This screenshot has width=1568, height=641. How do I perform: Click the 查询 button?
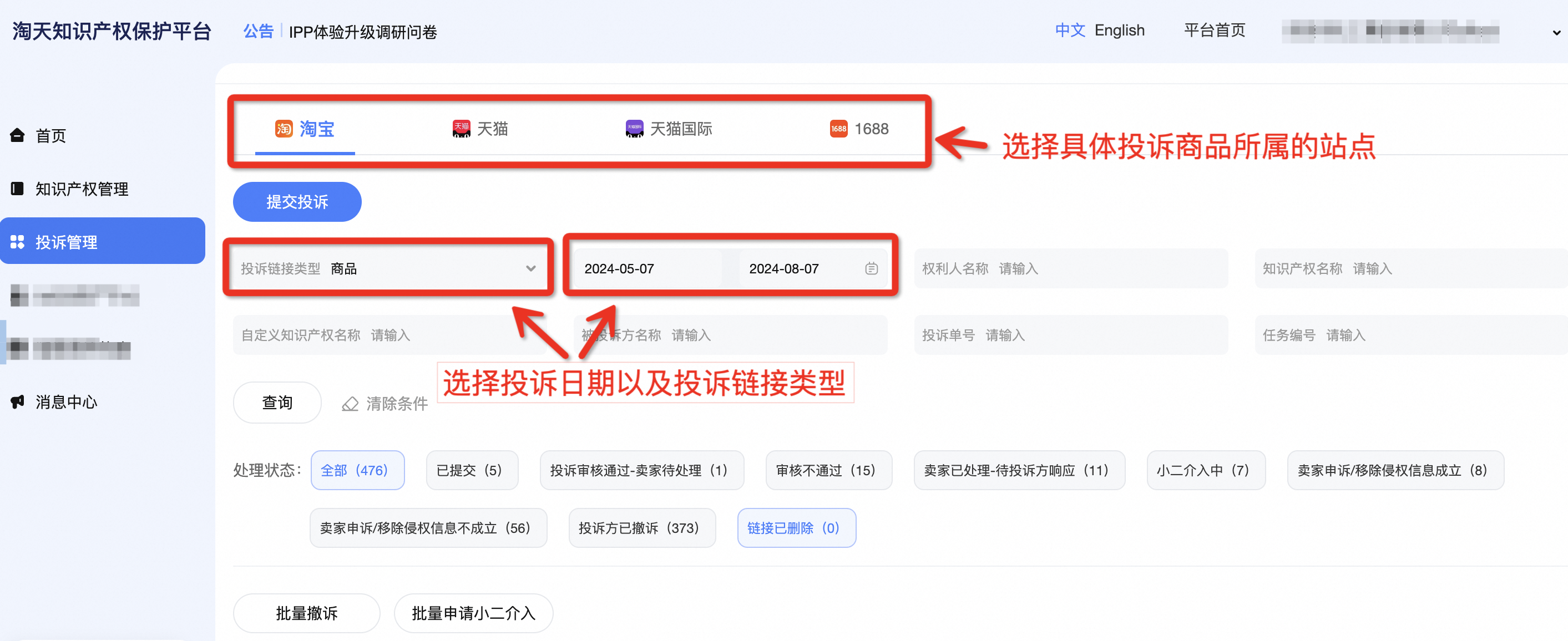[277, 402]
